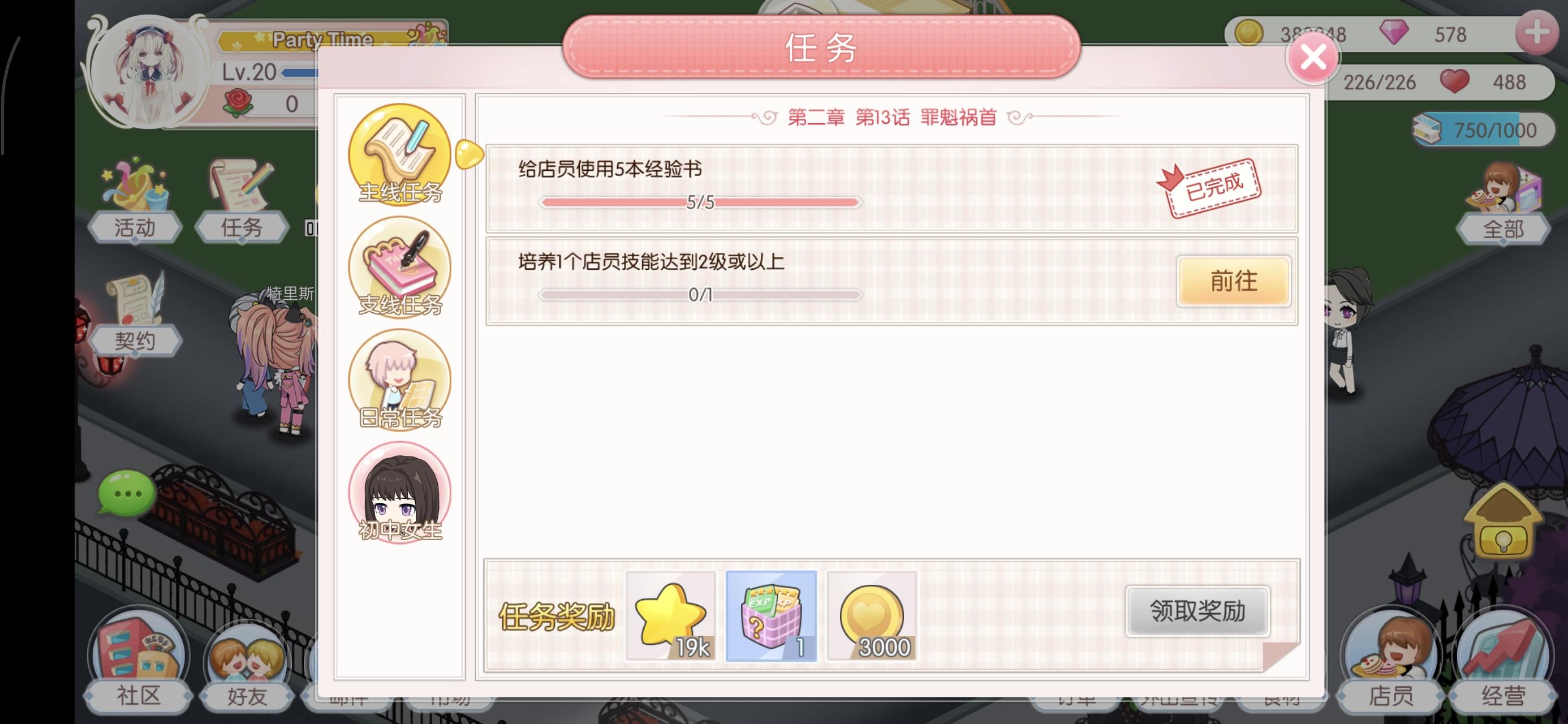Open the 好友 friends icon
1568x724 pixels.
click(x=247, y=666)
